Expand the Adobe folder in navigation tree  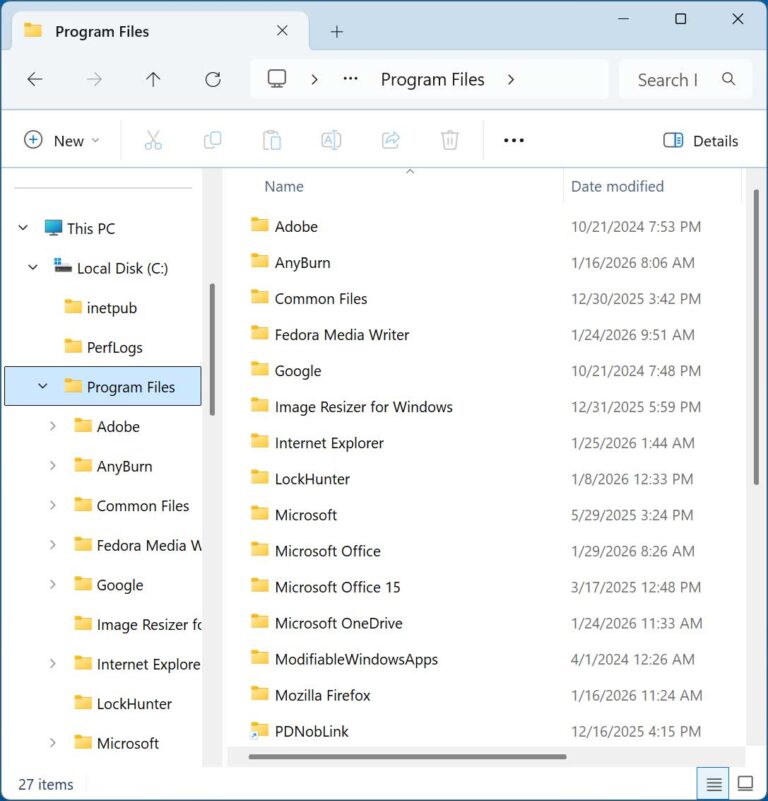[53, 426]
